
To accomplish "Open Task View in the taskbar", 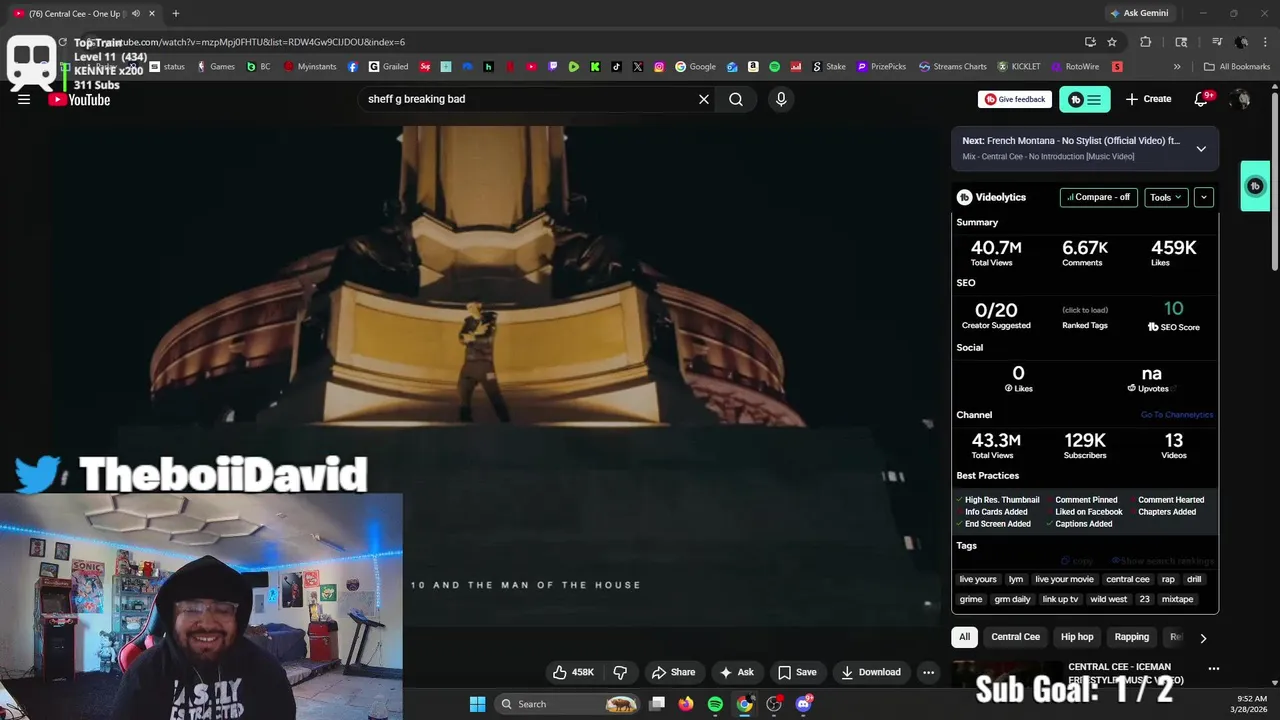I will pyautogui.click(x=656, y=704).
